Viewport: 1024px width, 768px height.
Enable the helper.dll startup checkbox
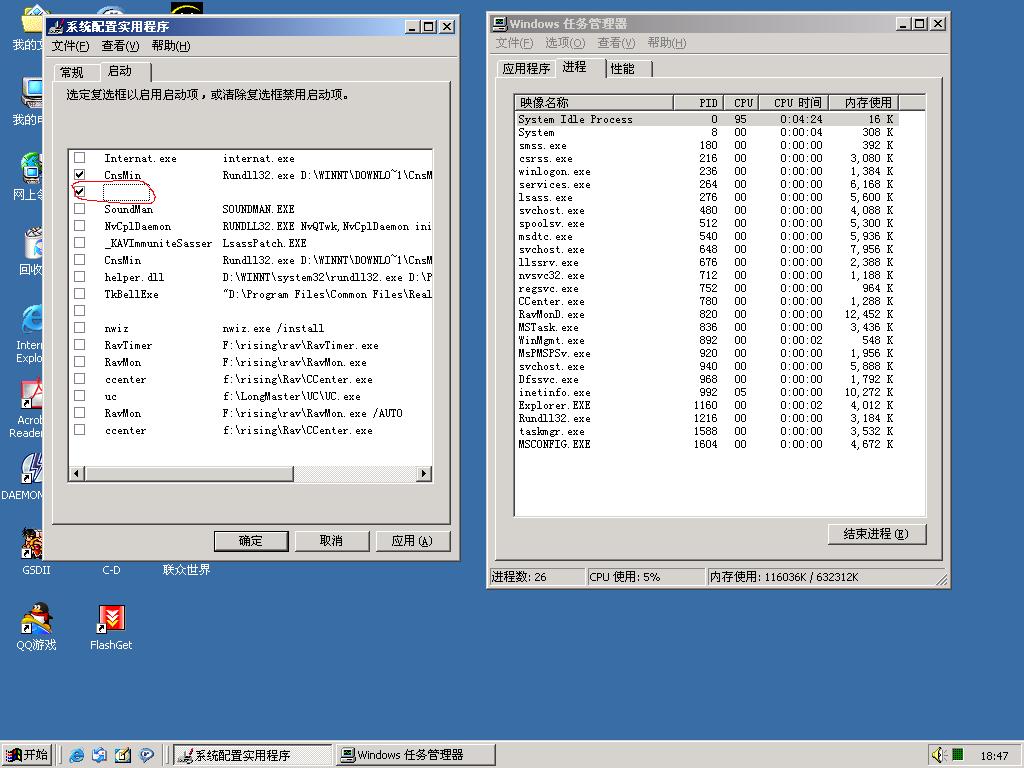[80, 276]
